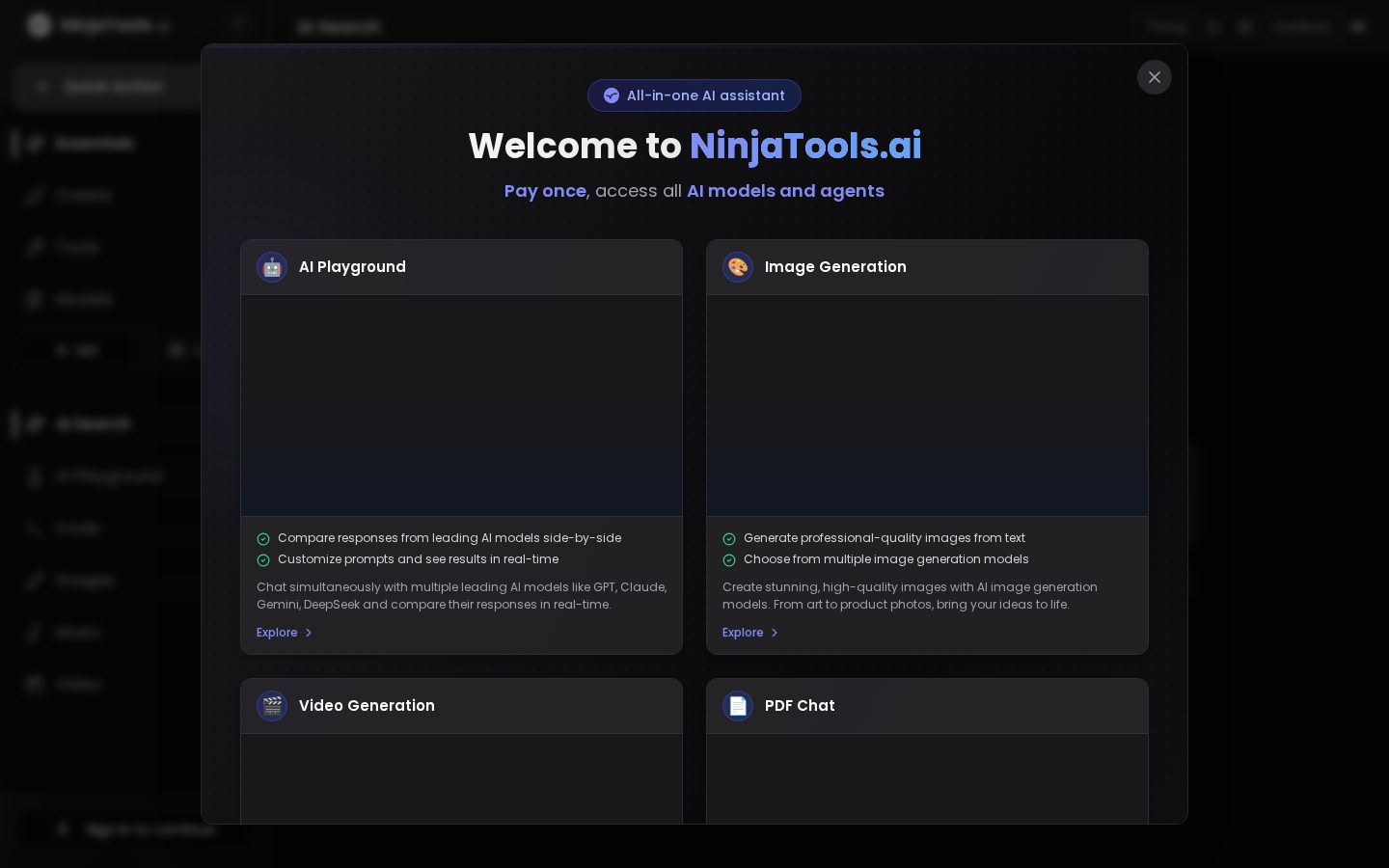Image resolution: width=1389 pixels, height=868 pixels.
Task: Click the Image Generation preview area
Action: pos(927,405)
